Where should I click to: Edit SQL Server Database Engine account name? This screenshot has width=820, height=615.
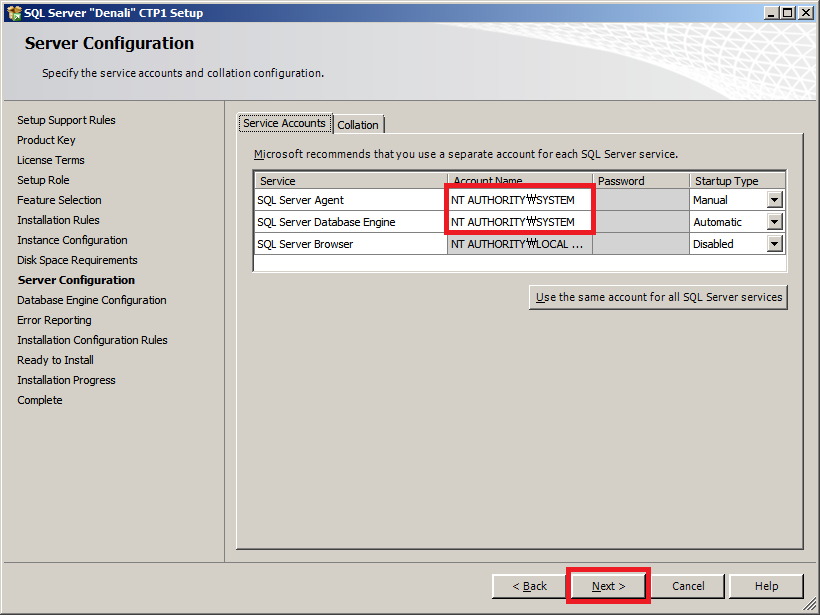coord(520,222)
